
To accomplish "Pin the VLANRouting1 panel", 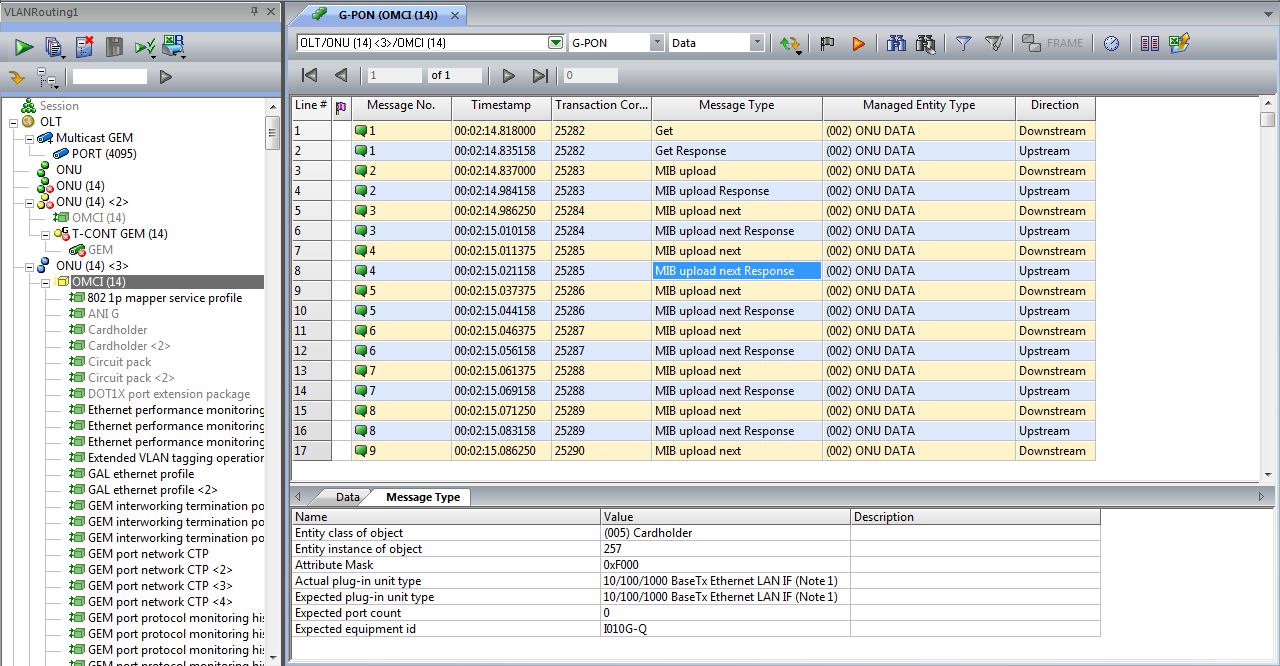I will pyautogui.click(x=255, y=11).
